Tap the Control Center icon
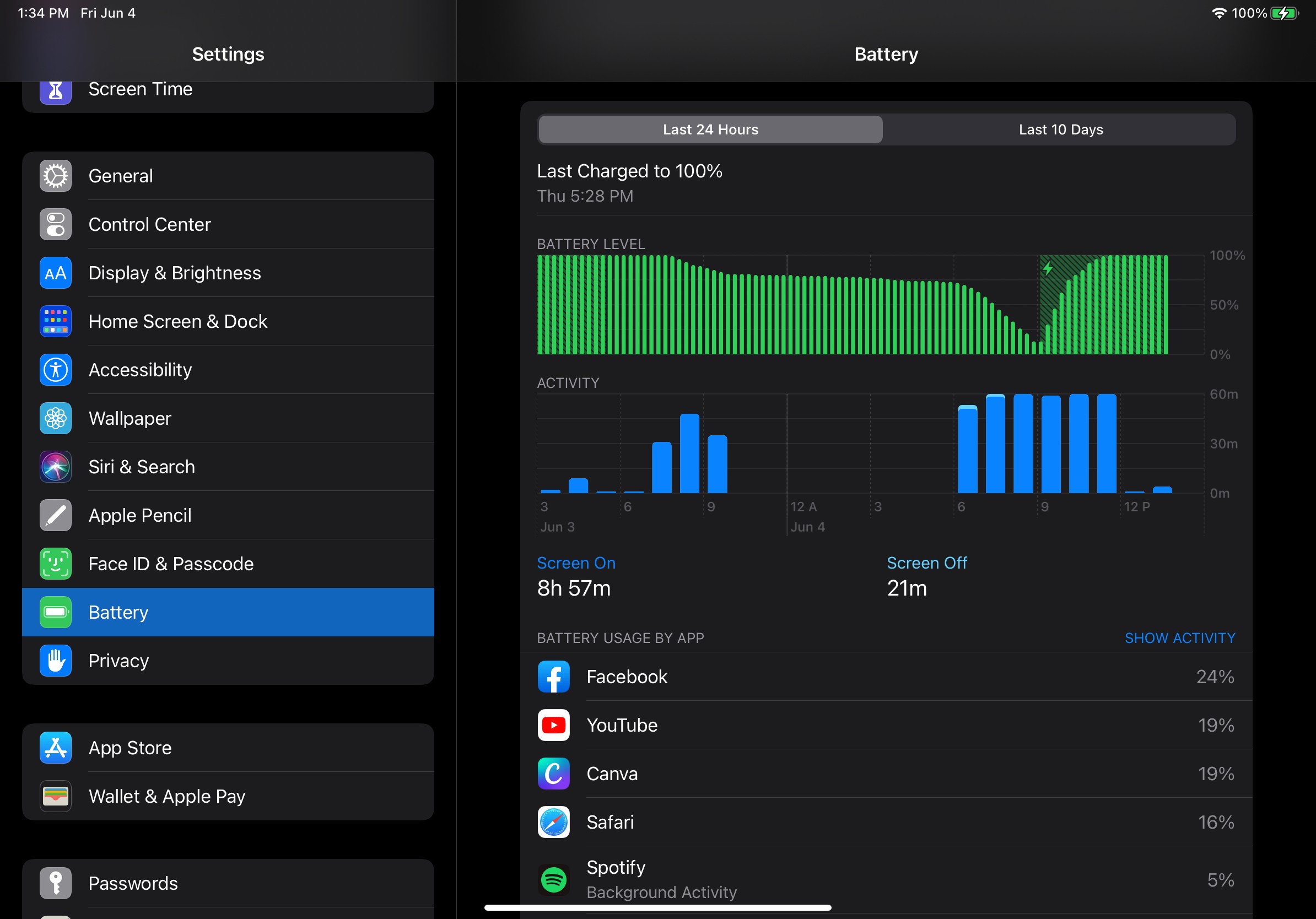The width and height of the screenshot is (1316, 919). pos(56,225)
